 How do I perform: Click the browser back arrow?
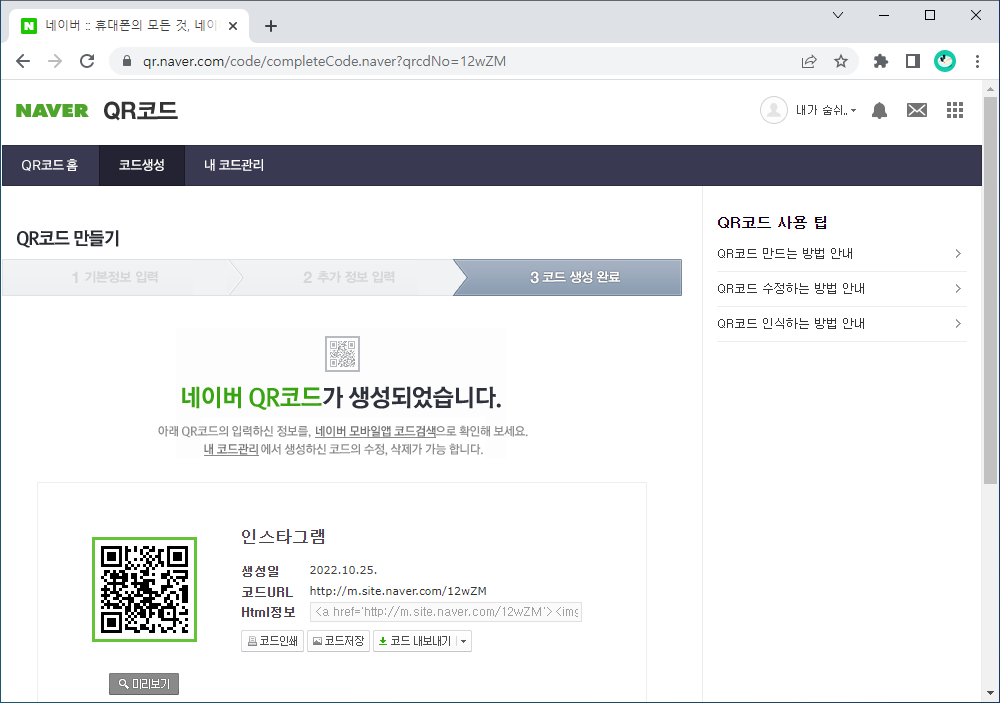pos(23,61)
